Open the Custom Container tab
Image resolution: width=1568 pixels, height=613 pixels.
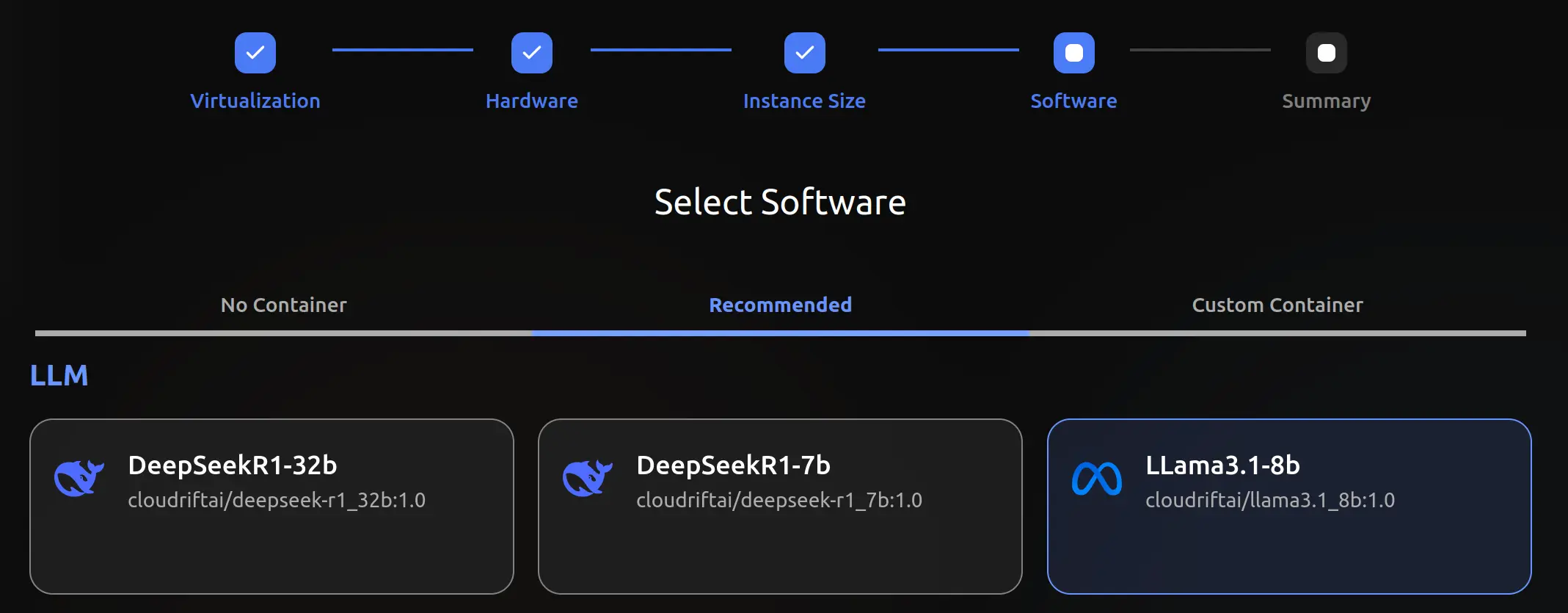pyautogui.click(x=1277, y=305)
